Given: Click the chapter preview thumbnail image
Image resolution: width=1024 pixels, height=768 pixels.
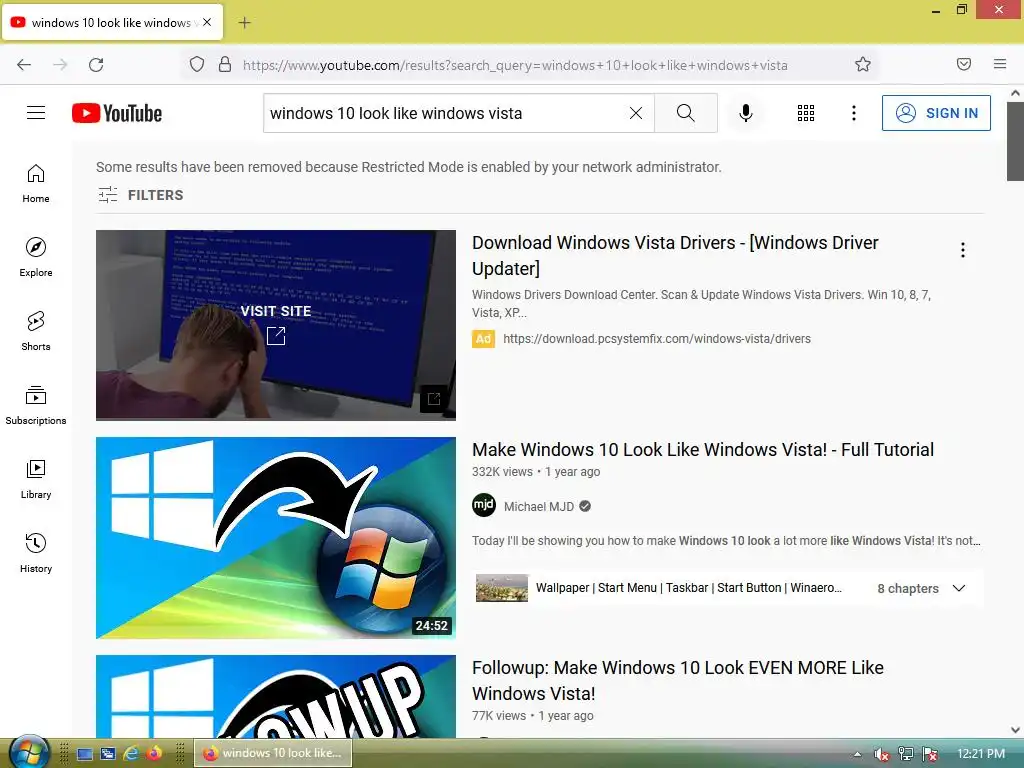Looking at the screenshot, I should [502, 588].
